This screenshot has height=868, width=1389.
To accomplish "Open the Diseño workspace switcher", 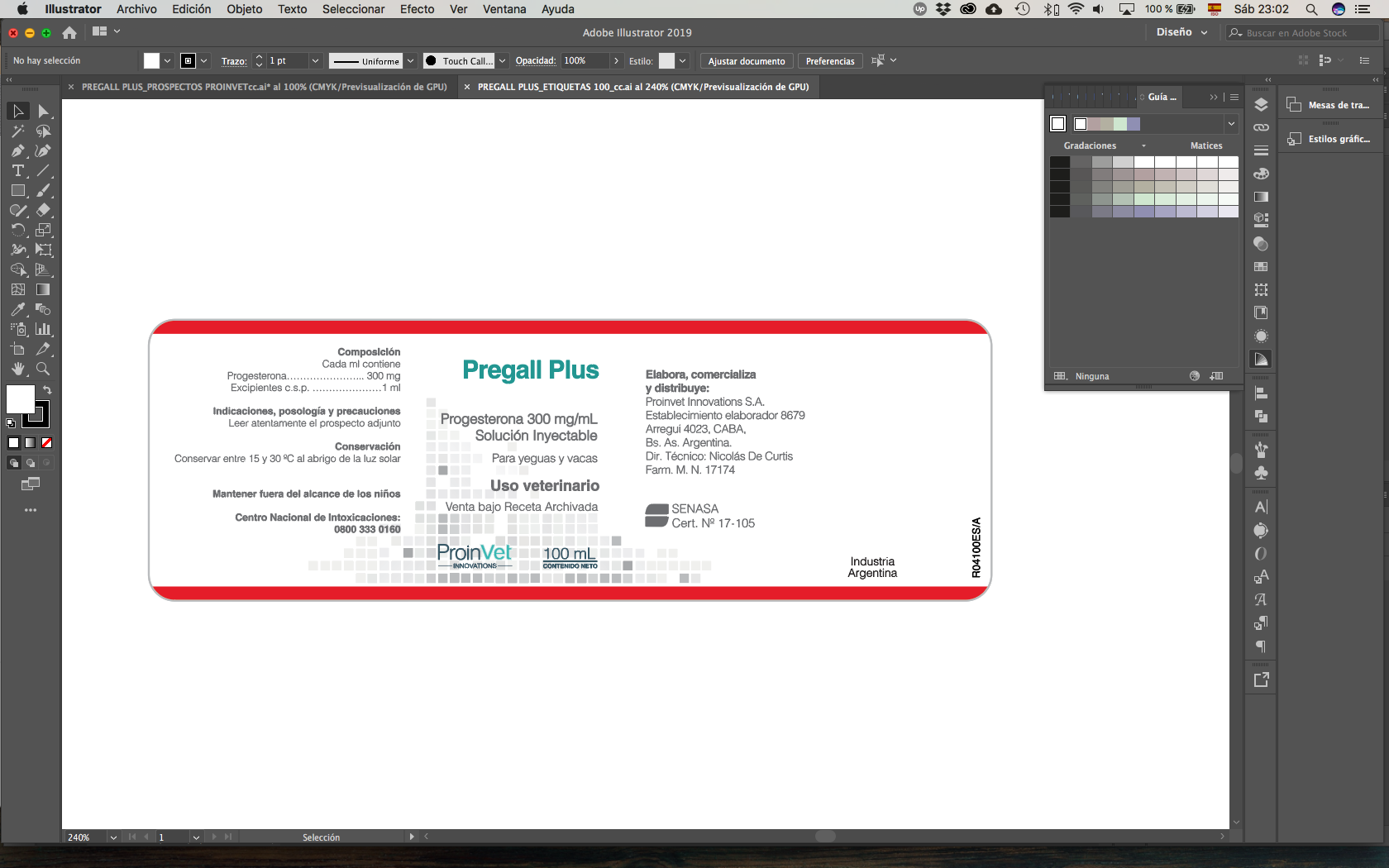I will (x=1181, y=32).
